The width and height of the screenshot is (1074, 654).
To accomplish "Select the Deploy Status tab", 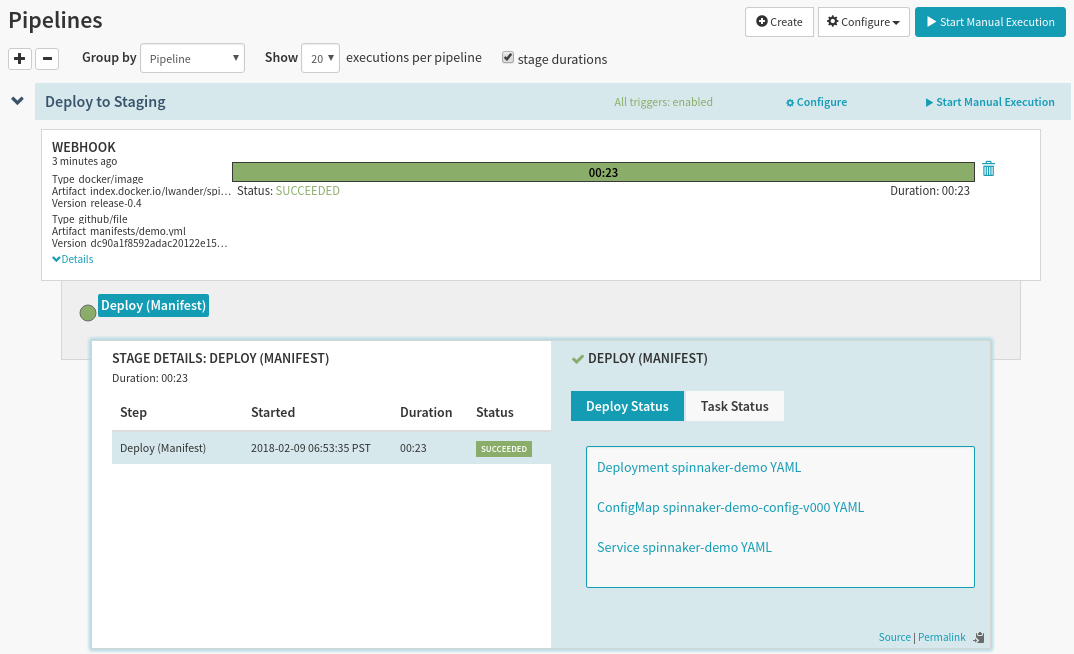I will tap(627, 406).
